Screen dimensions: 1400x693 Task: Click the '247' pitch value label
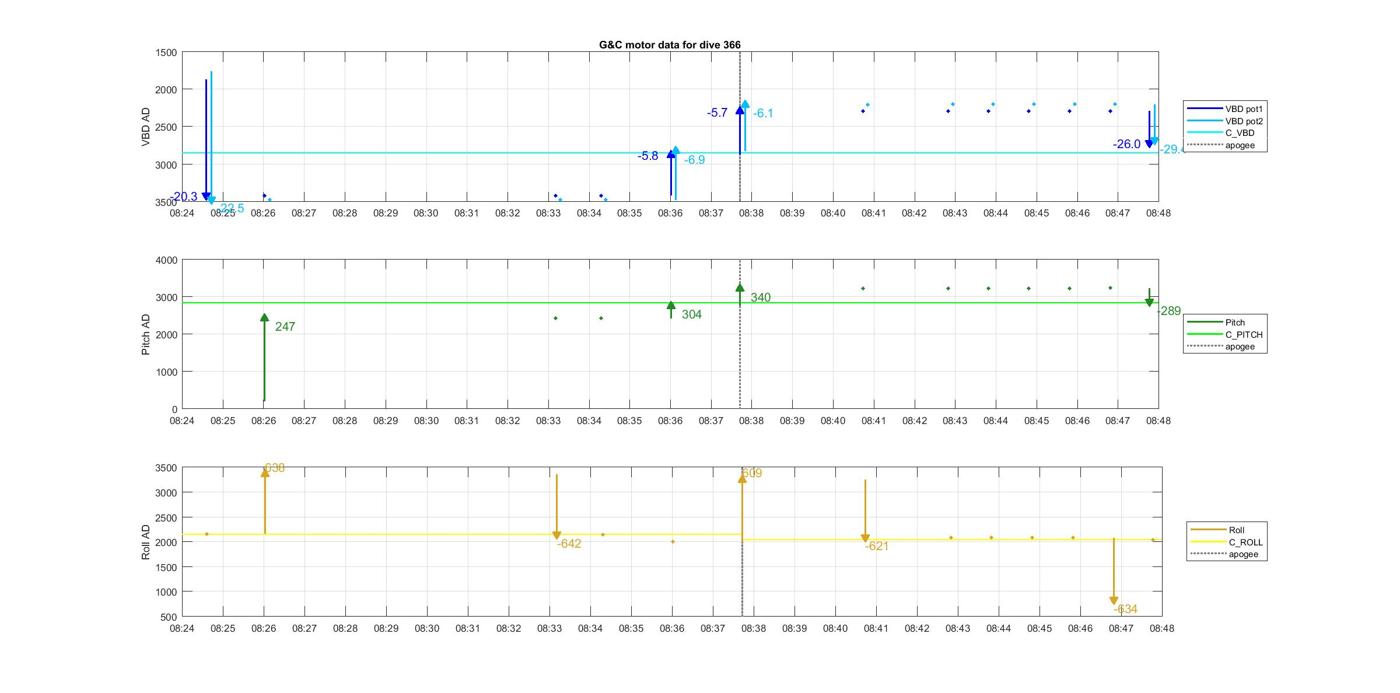(x=285, y=327)
